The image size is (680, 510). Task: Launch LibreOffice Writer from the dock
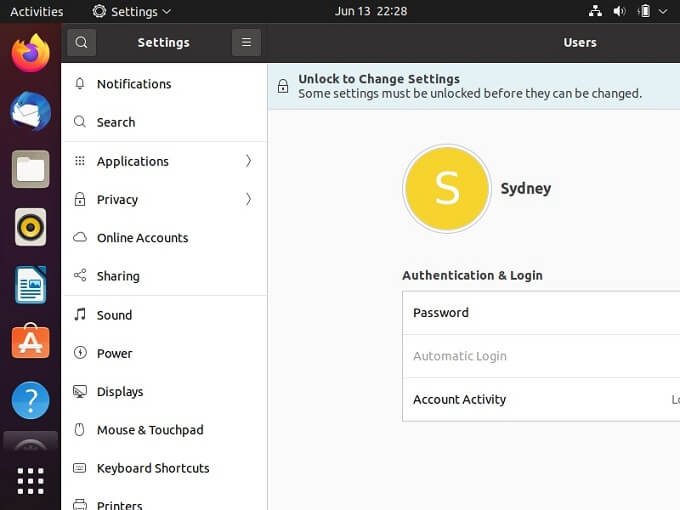coord(30,285)
